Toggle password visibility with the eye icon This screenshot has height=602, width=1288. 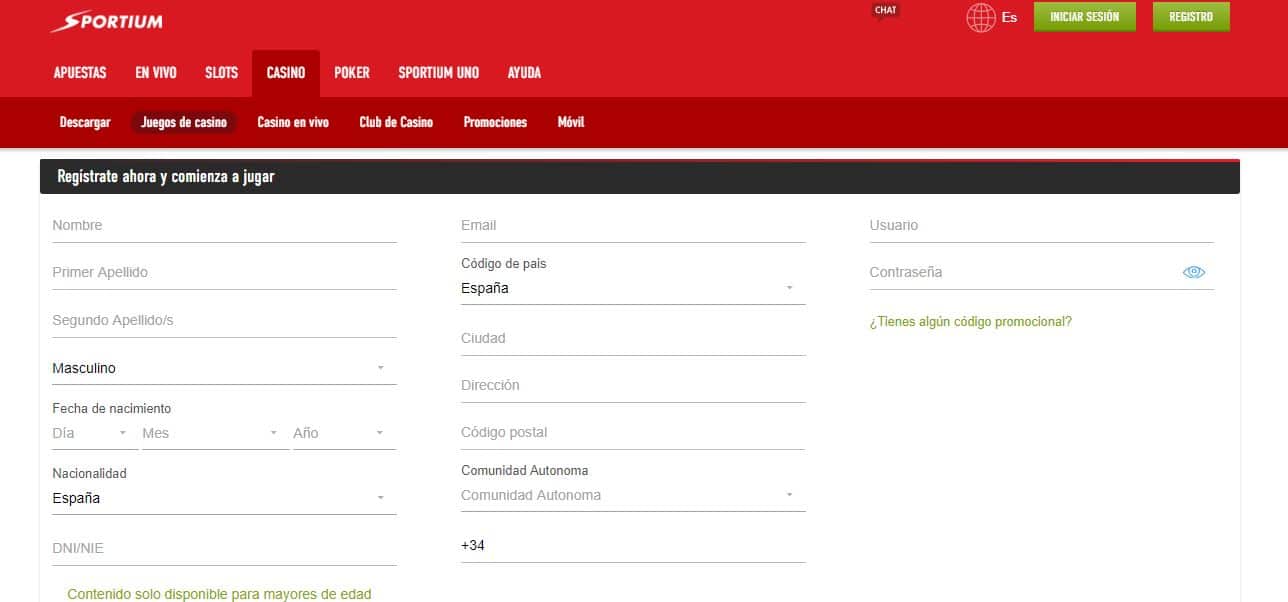(1193, 271)
